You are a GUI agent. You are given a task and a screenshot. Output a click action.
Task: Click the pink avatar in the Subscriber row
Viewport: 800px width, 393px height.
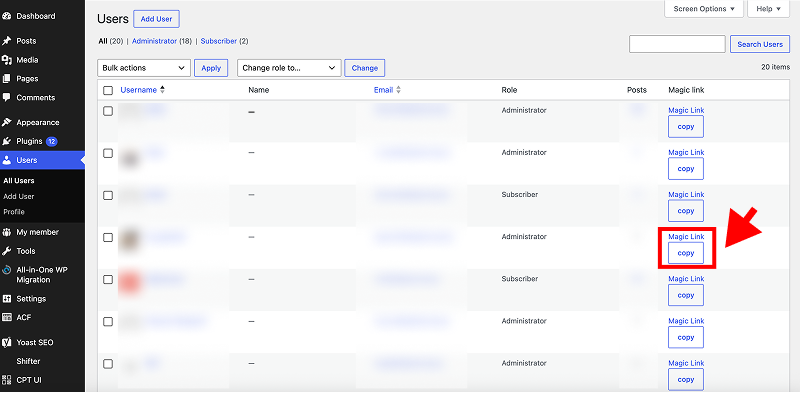(130, 283)
